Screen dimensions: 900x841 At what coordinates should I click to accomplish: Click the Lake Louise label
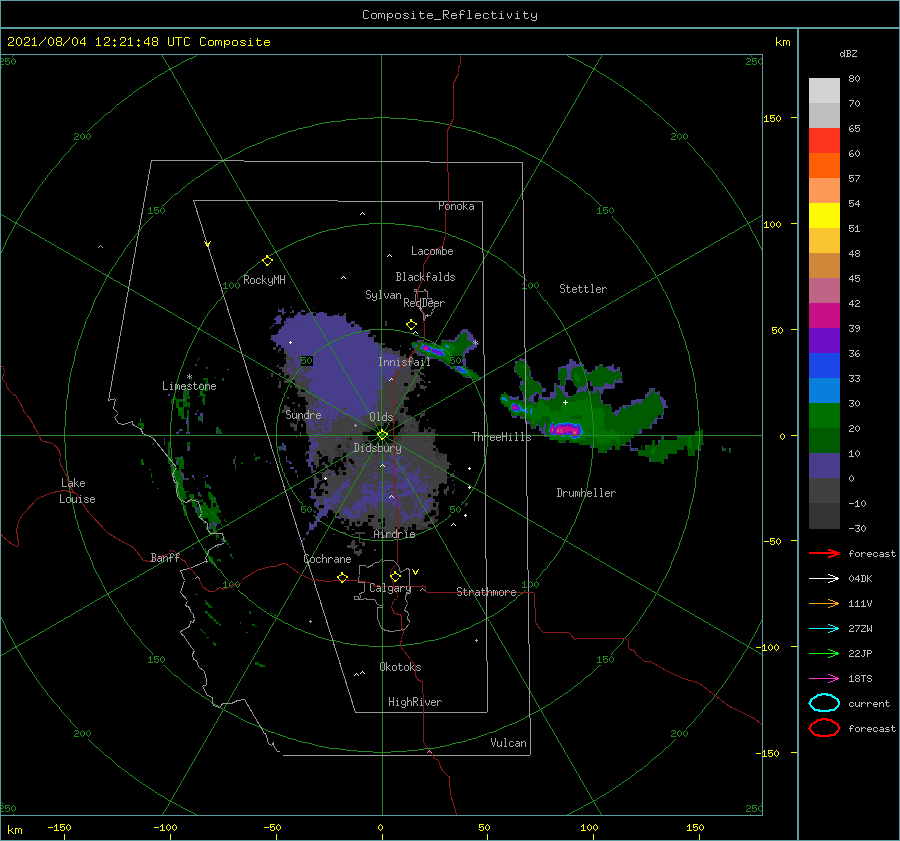click(77, 491)
